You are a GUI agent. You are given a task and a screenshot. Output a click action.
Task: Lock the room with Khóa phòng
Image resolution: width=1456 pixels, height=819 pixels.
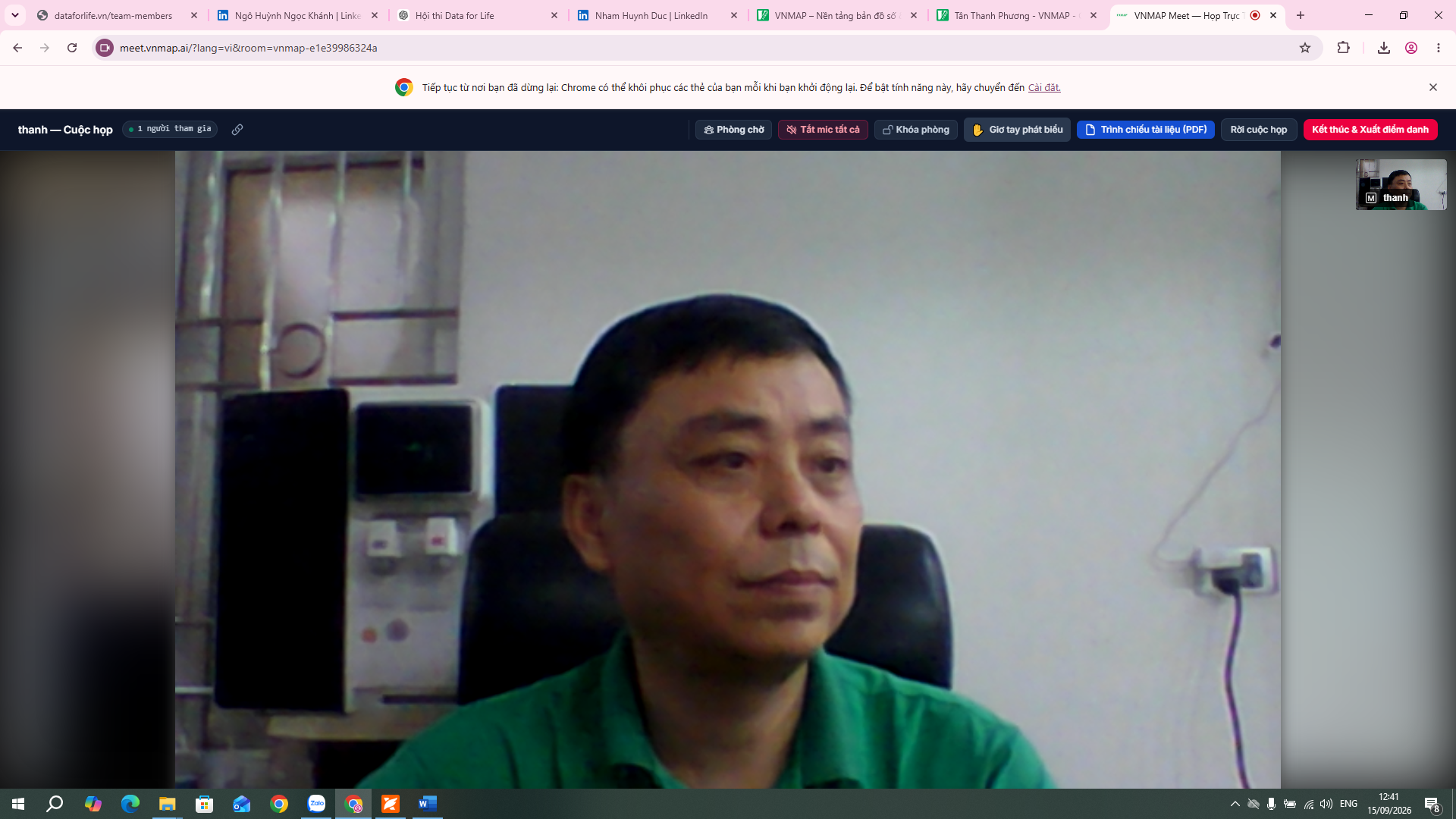point(916,130)
